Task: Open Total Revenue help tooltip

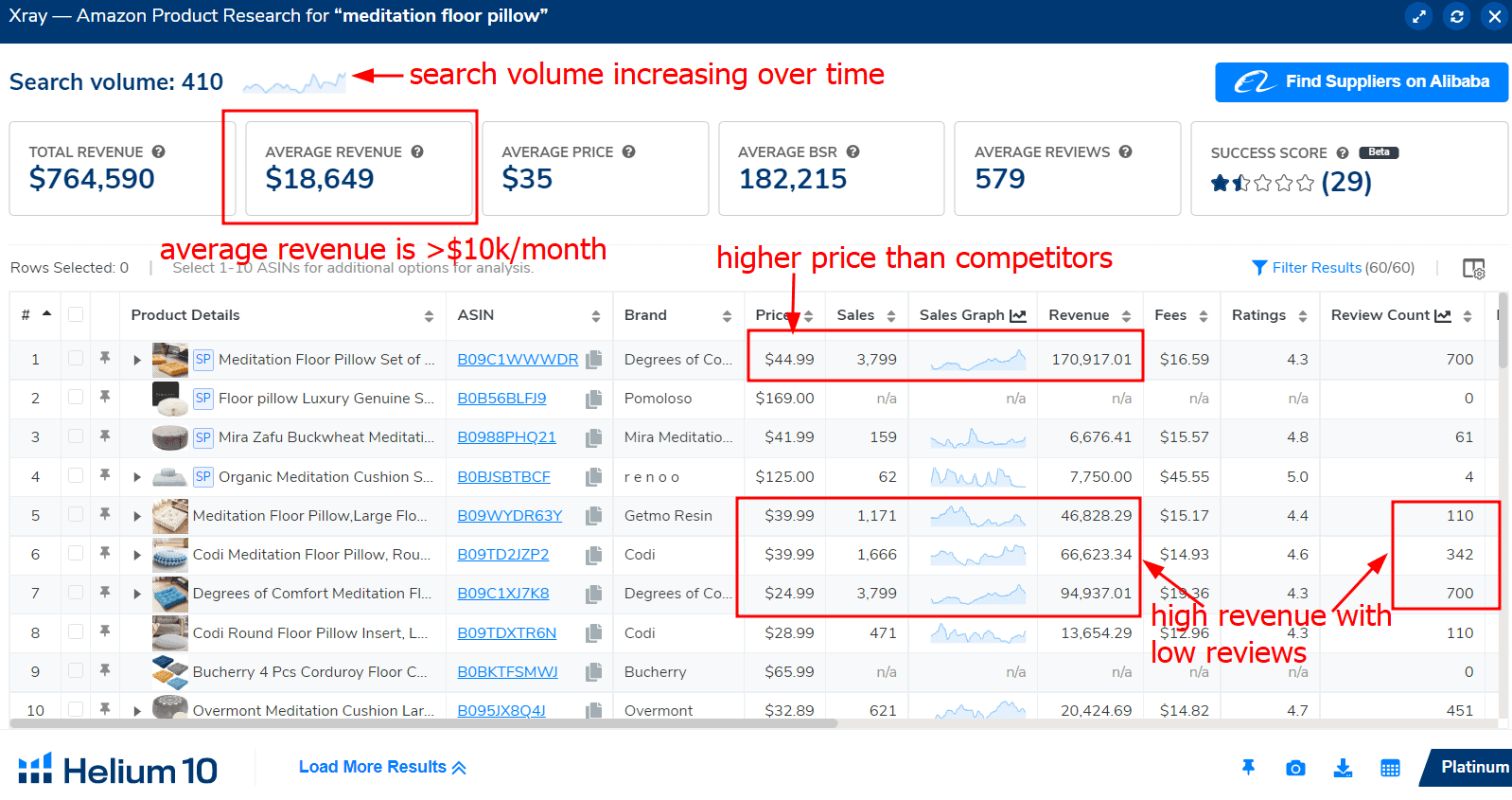Action: point(159,151)
